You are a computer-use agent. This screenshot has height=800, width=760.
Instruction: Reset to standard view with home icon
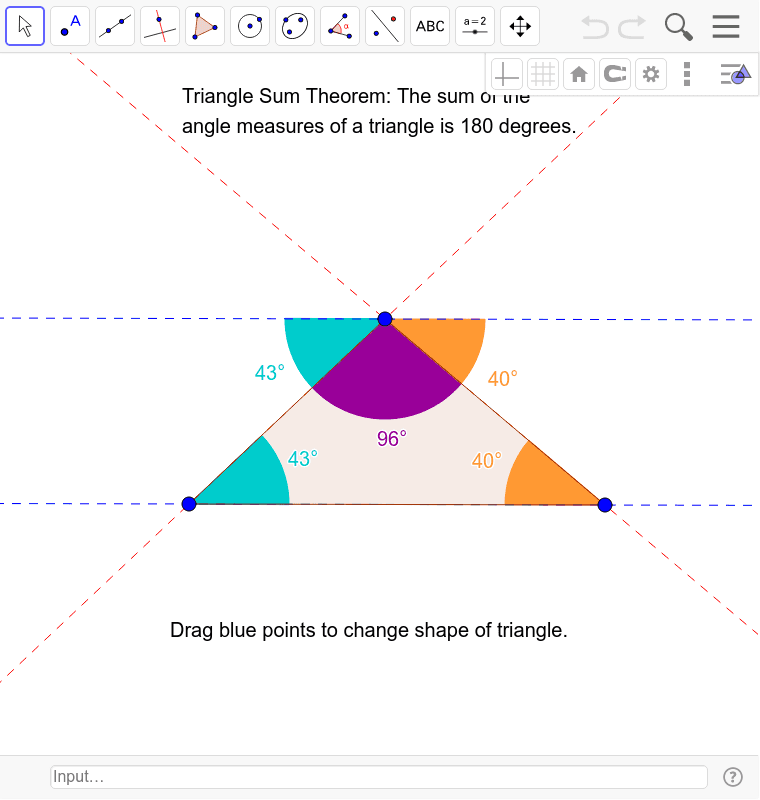click(x=579, y=74)
